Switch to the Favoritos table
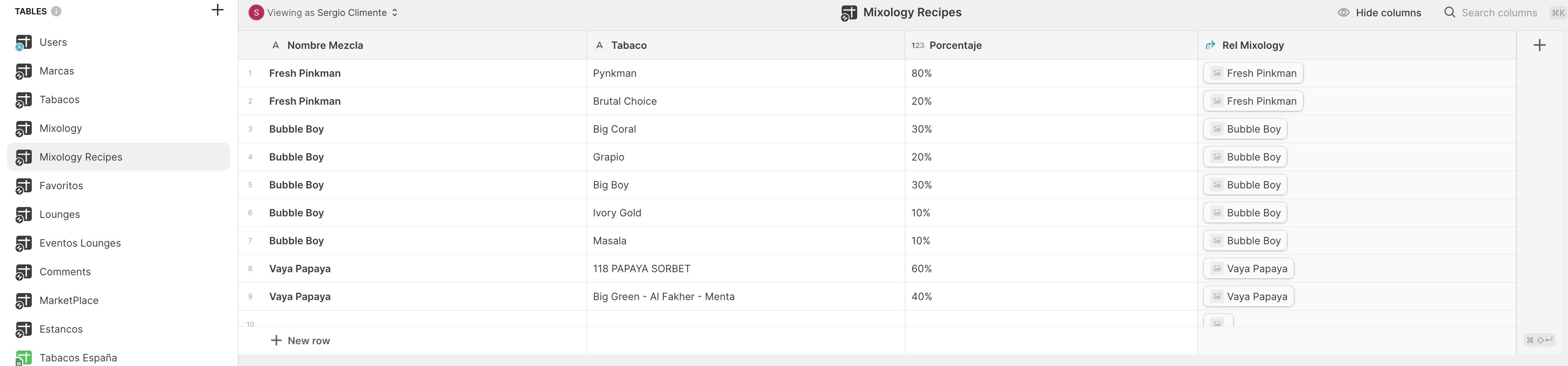This screenshot has height=366, width=1568. pyautogui.click(x=61, y=186)
